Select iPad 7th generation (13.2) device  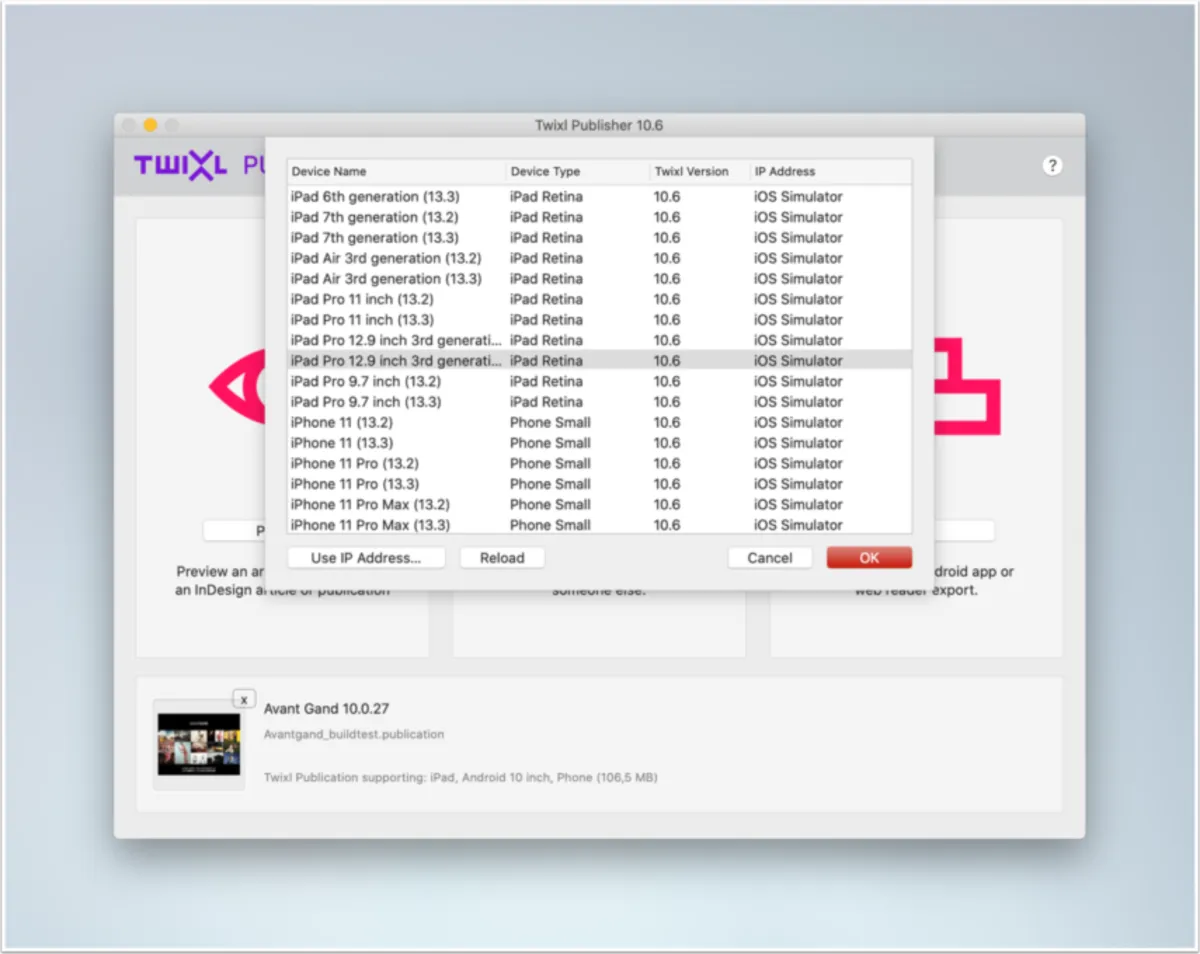599,217
